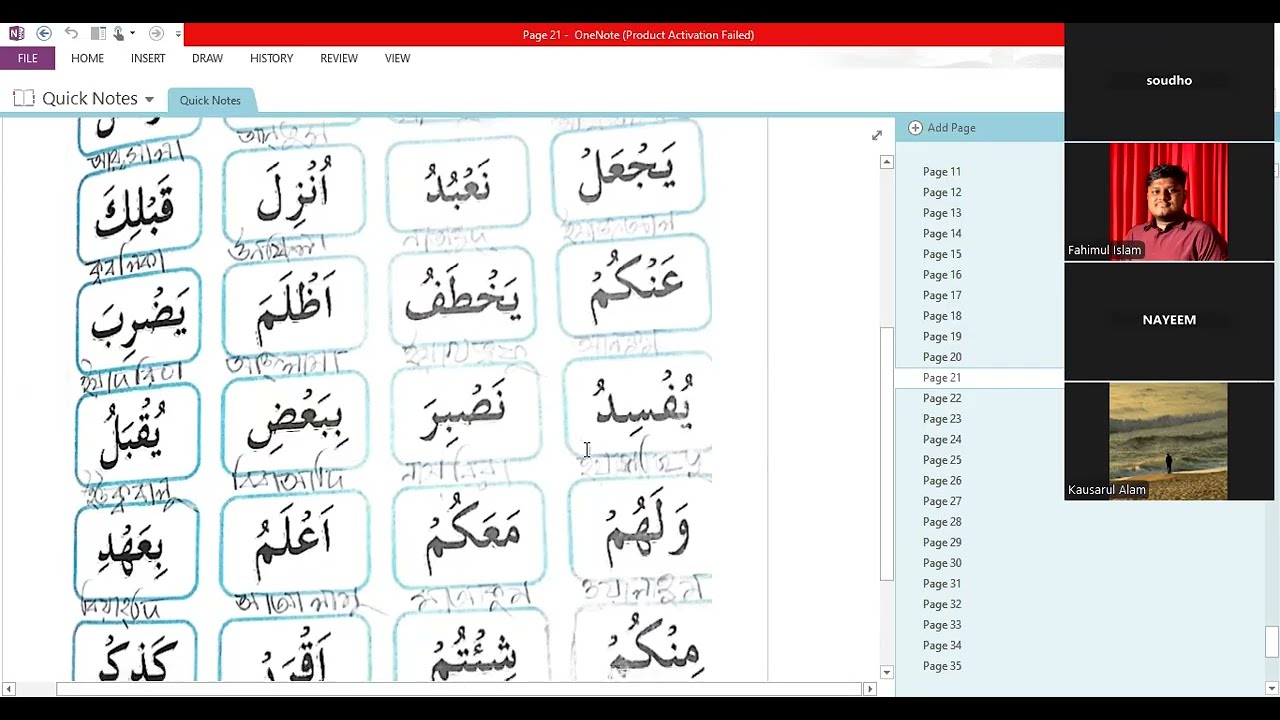Screen dimensions: 1280x720
Task: Select the NAYEEM participant tile
Action: coord(1169,321)
